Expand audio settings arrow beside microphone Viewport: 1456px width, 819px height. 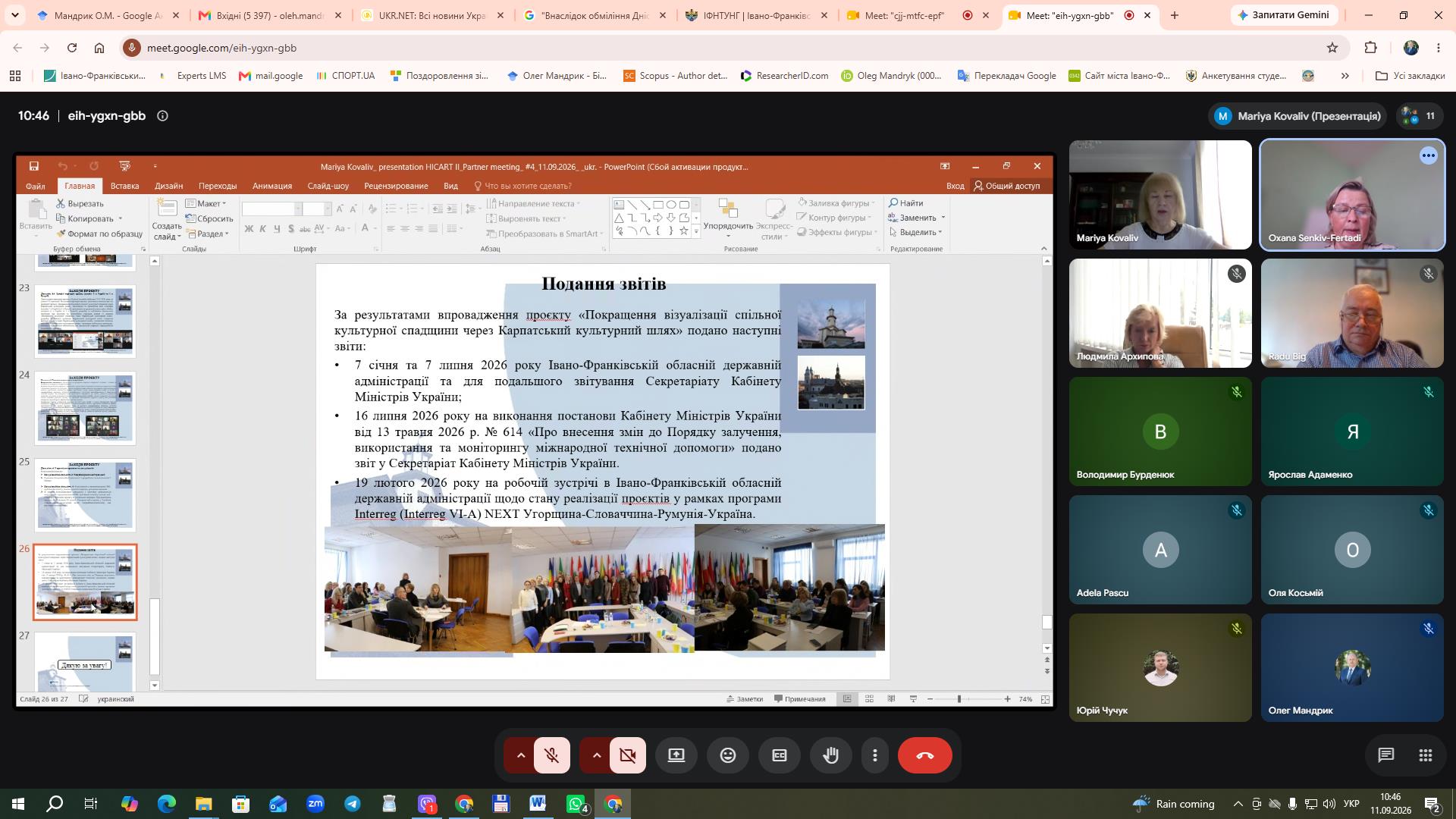pos(521,755)
